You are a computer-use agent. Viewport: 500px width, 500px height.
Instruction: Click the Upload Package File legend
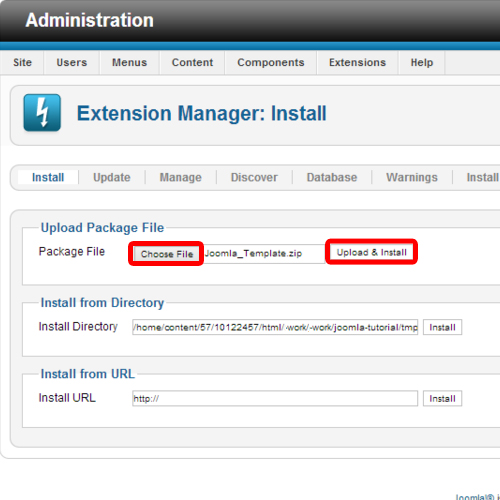[102, 228]
